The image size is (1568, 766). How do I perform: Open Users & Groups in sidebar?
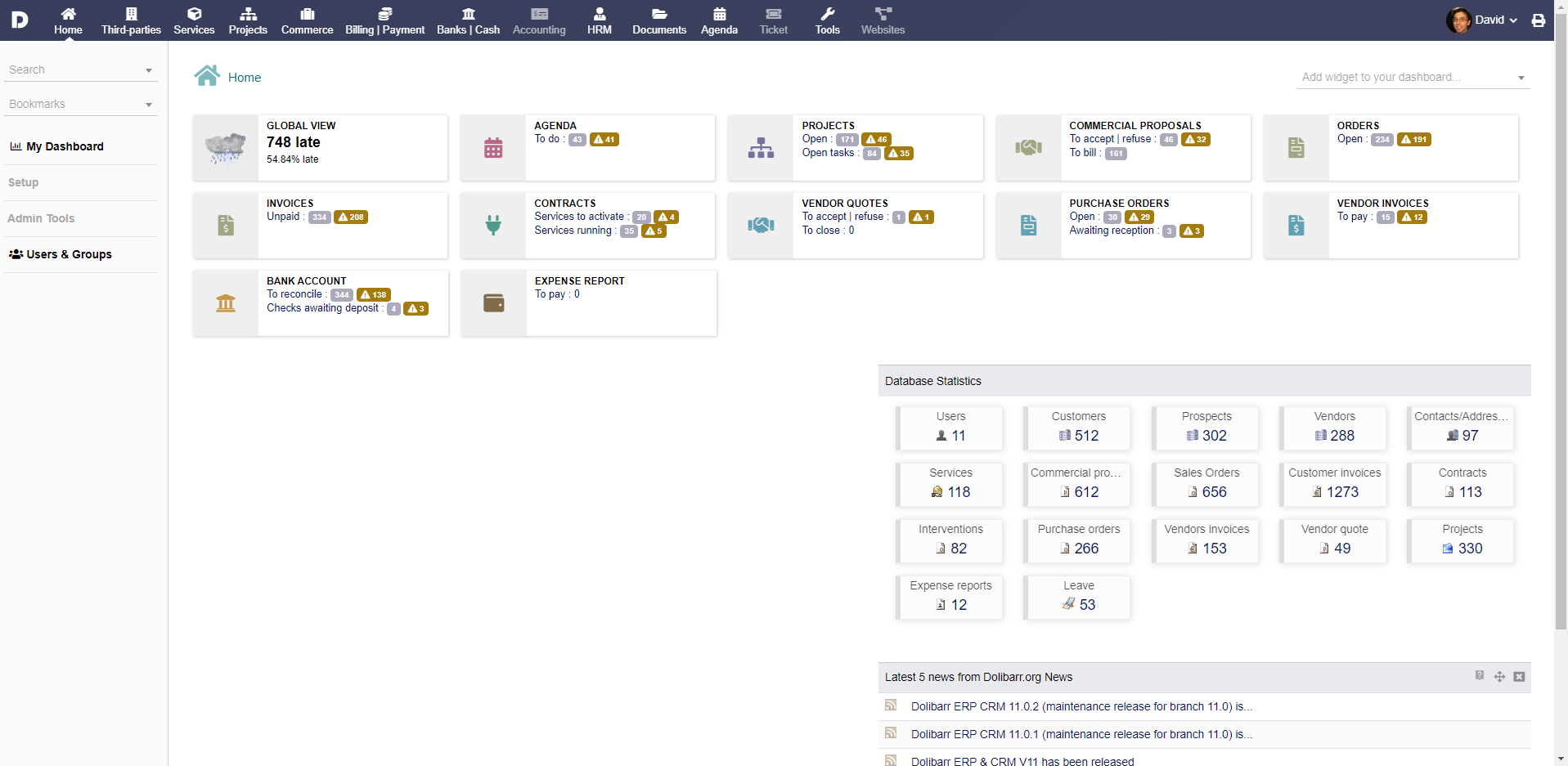[x=69, y=254]
